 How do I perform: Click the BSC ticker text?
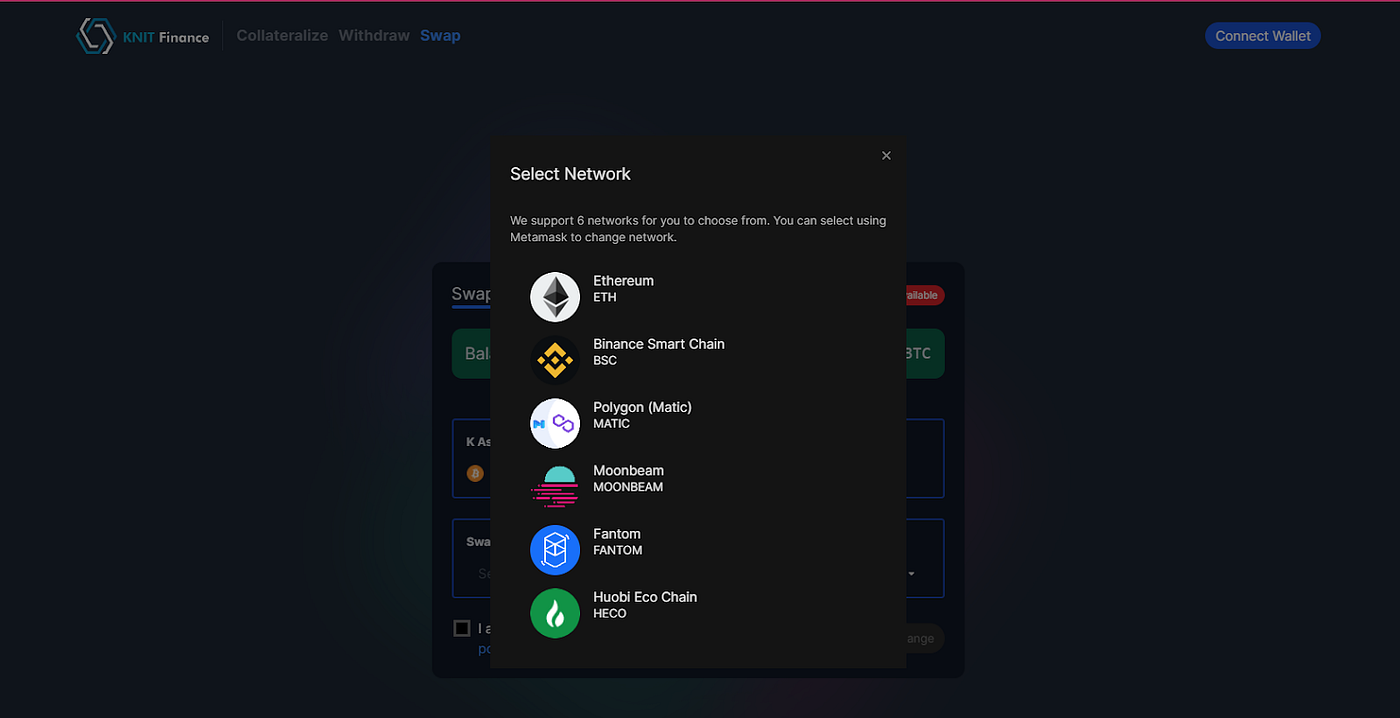click(x=605, y=360)
